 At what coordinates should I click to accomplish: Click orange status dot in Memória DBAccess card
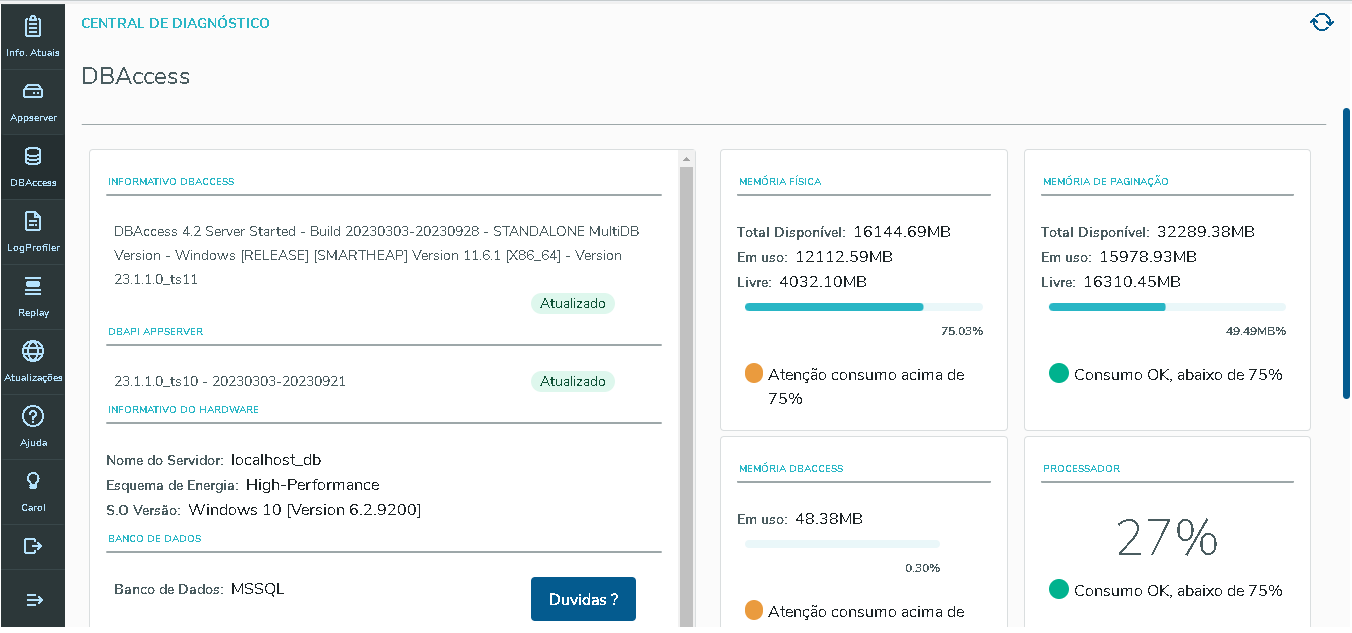(x=754, y=610)
